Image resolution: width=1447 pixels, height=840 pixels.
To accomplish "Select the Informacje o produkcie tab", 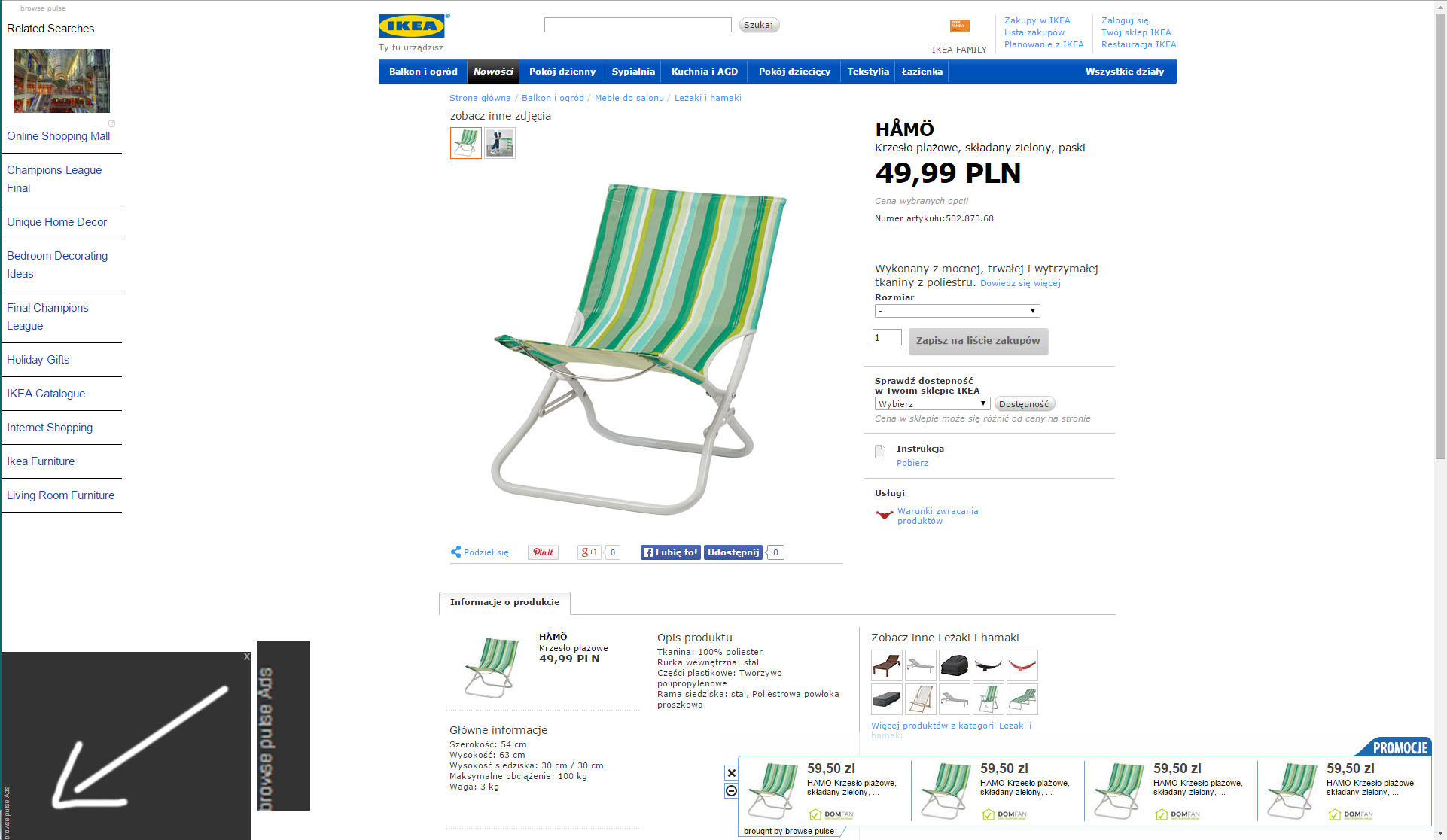I will pos(504,602).
